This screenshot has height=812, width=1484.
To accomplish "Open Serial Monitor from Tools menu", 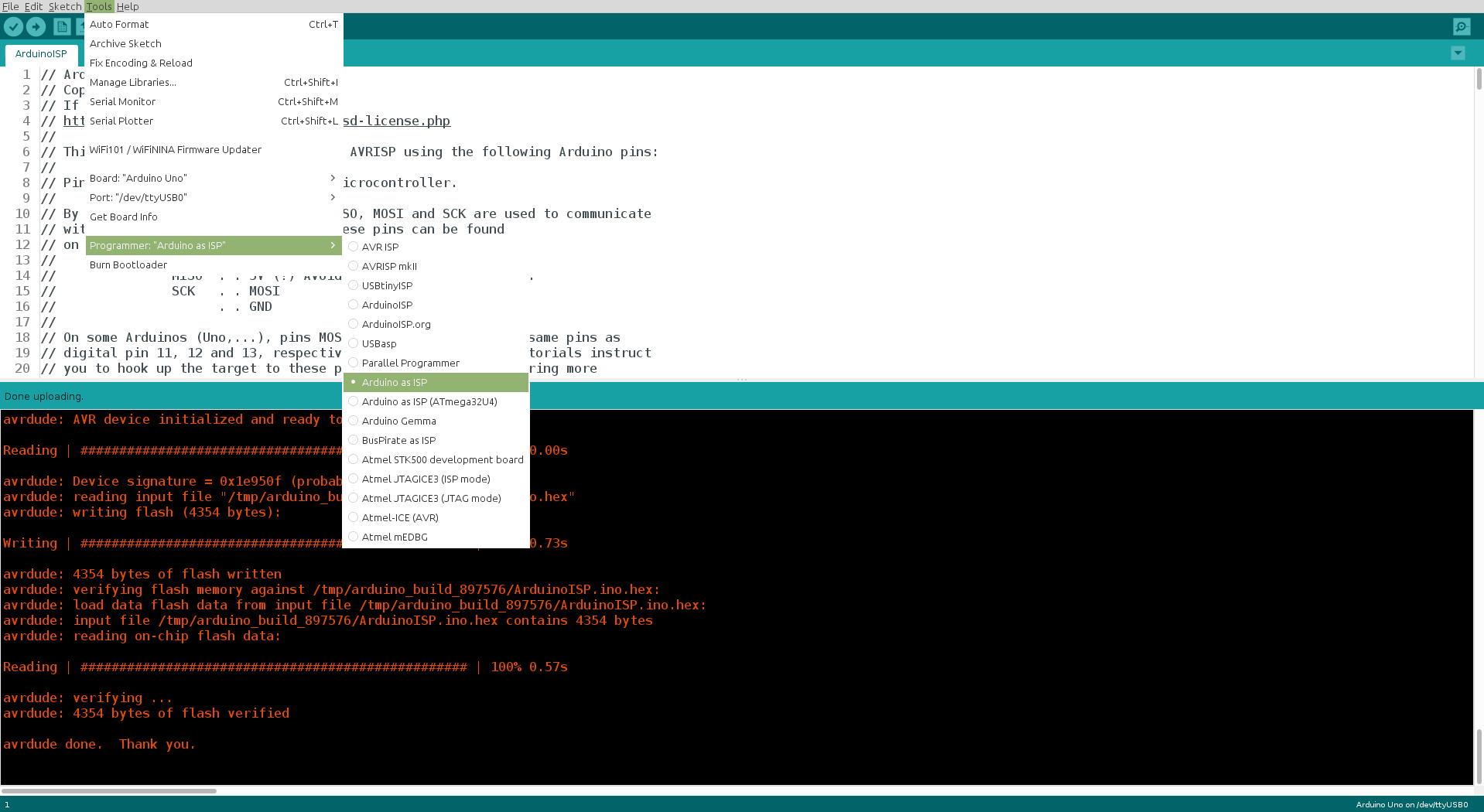I will point(214,101).
